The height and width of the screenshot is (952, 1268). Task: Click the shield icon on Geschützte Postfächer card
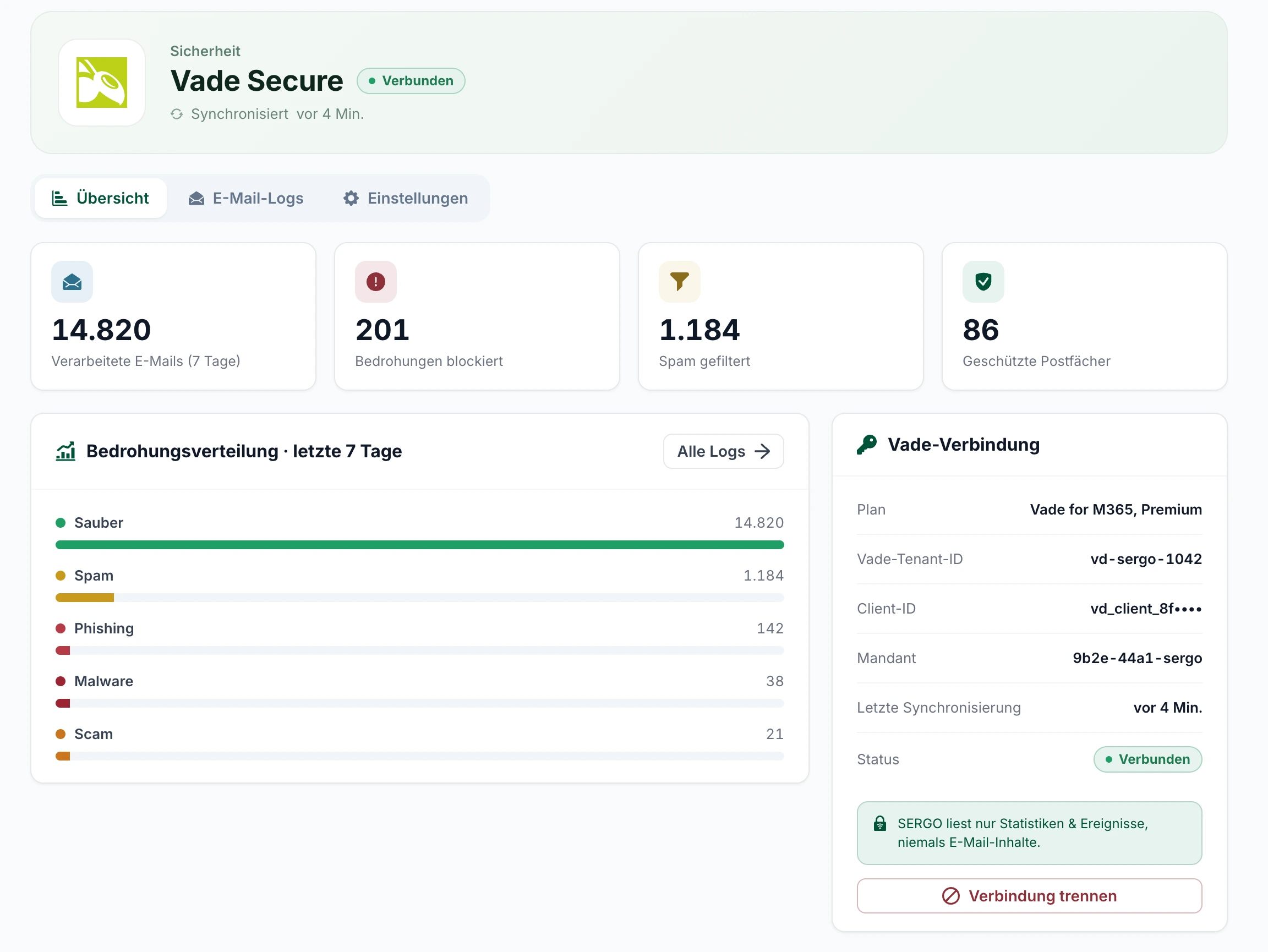983,281
